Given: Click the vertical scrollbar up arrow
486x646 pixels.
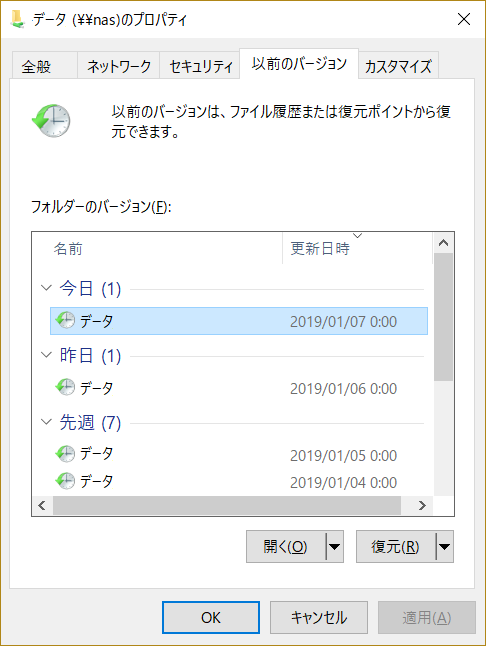Looking at the screenshot, I should coord(444,243).
